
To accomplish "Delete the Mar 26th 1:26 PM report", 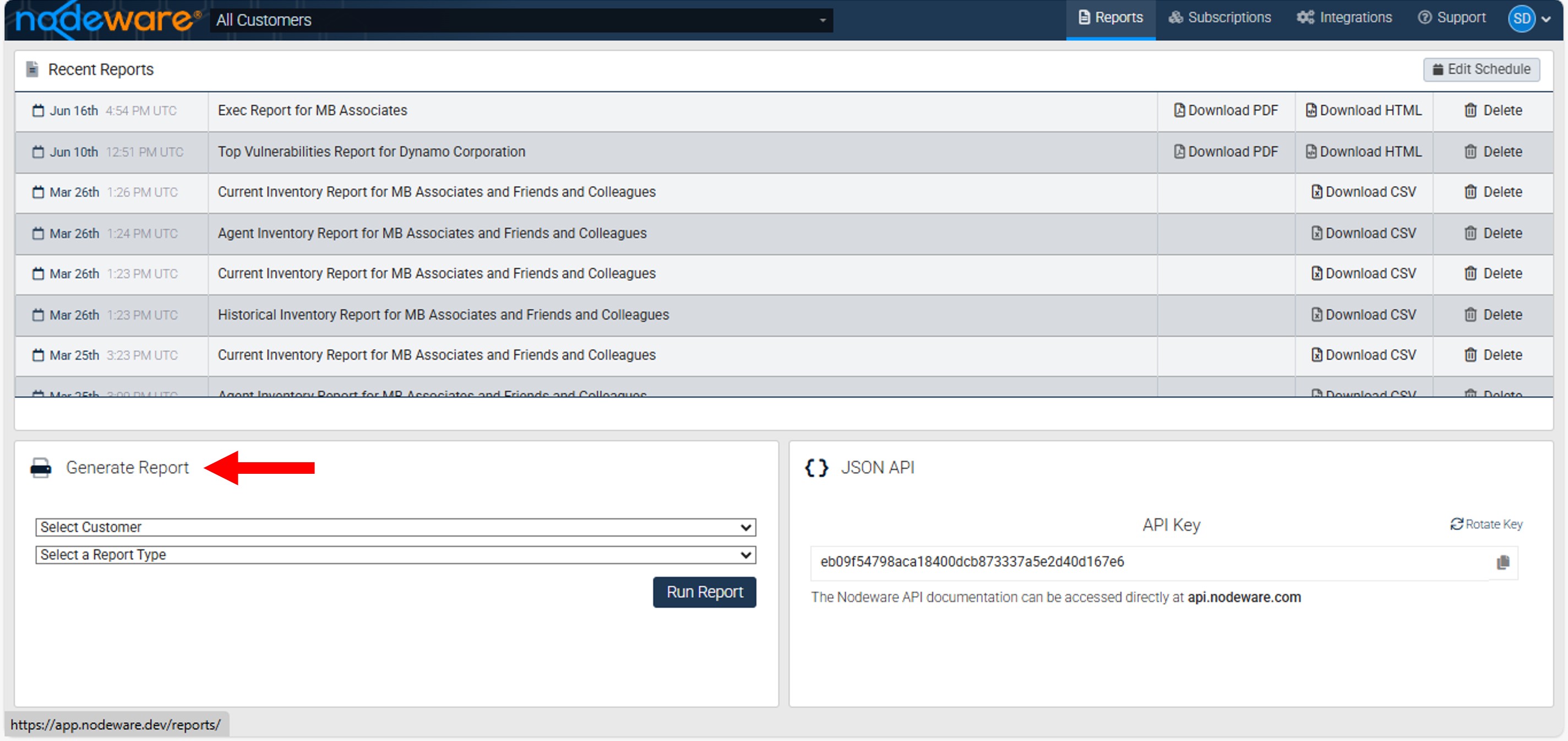I will [1493, 192].
